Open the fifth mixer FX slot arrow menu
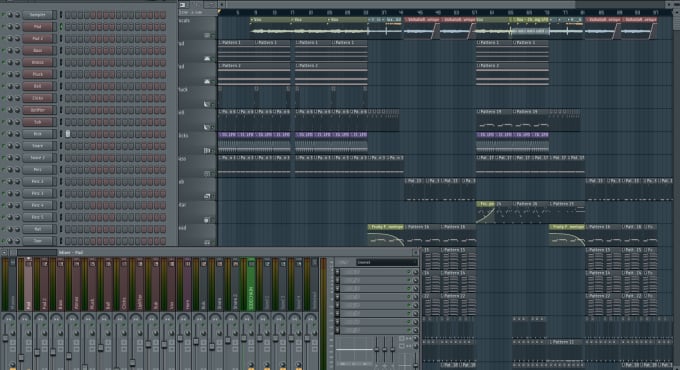Viewport: 680px width, 370px height. tap(338, 305)
